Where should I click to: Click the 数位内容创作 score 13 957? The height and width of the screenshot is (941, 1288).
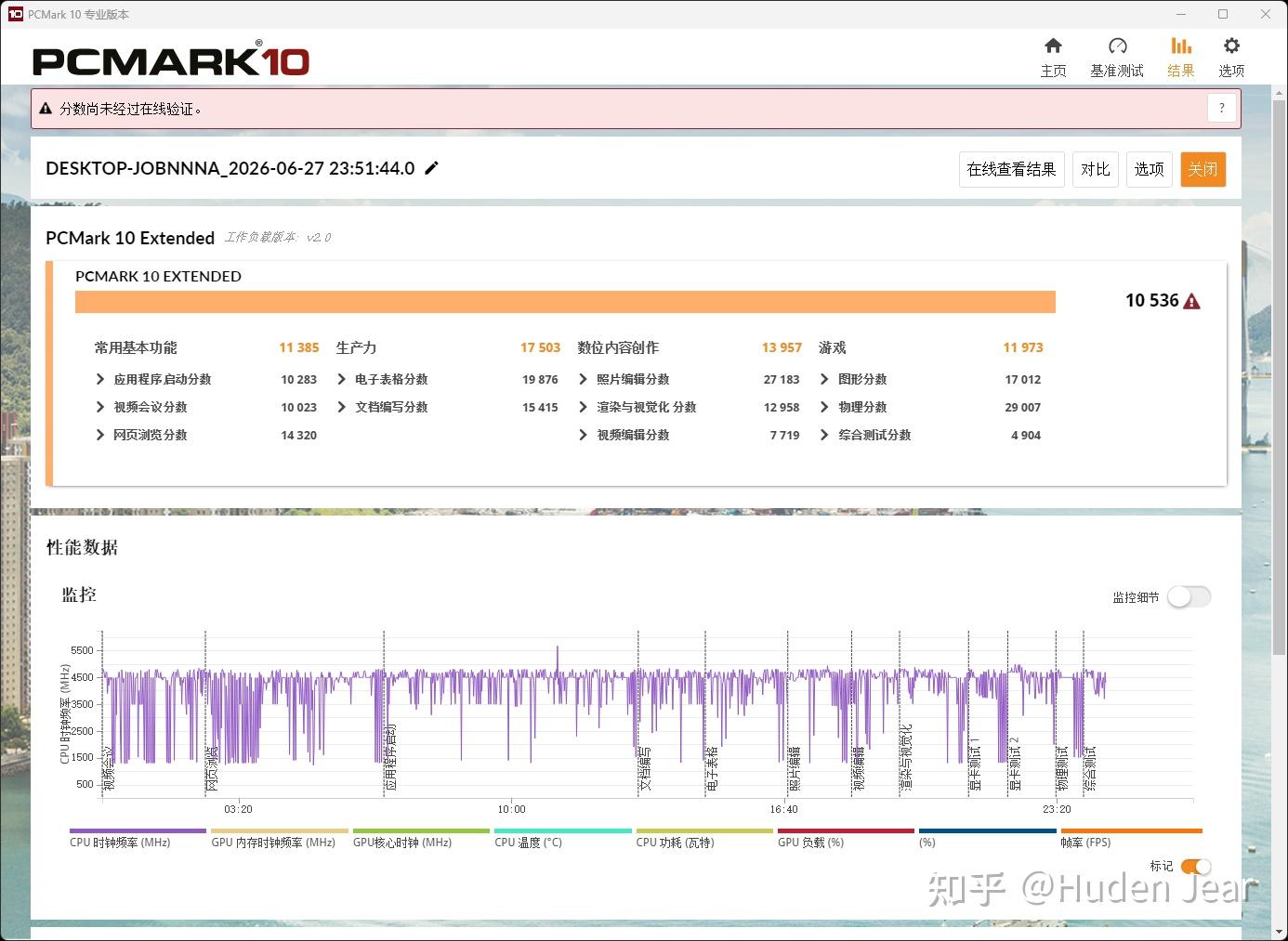782,347
